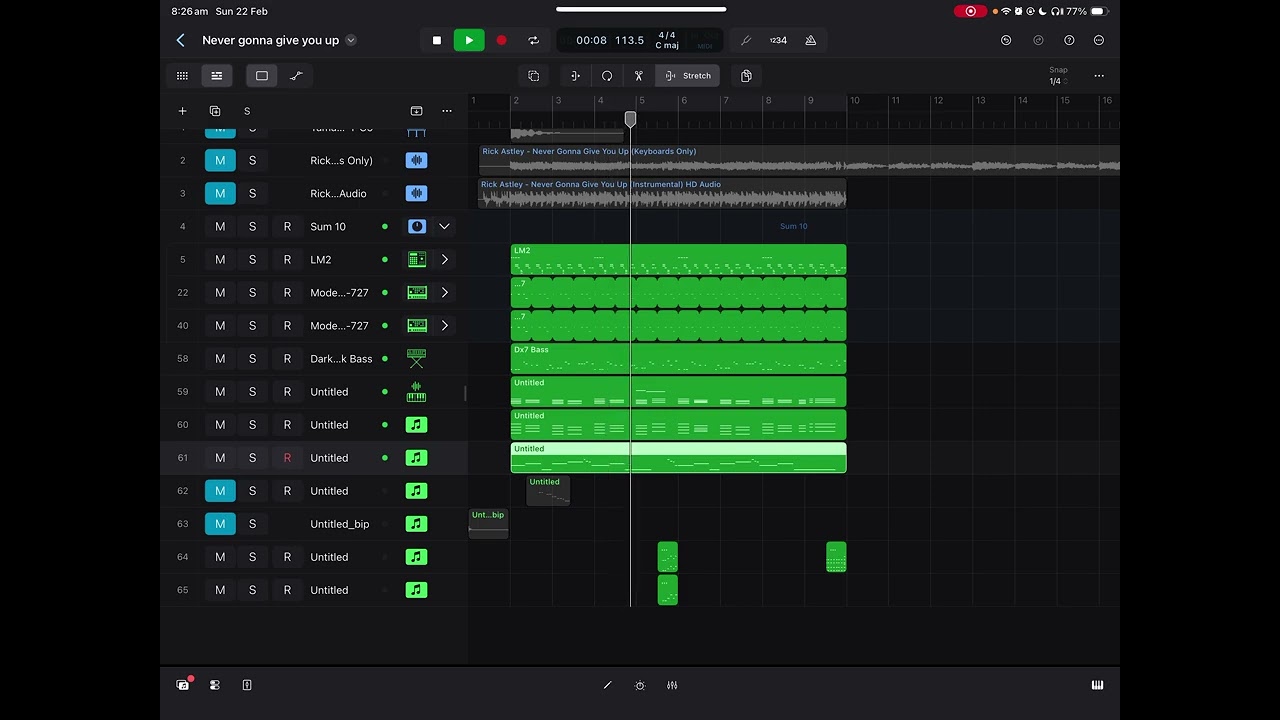Select the Split scissors tool
1280x720 pixels.
(639, 76)
